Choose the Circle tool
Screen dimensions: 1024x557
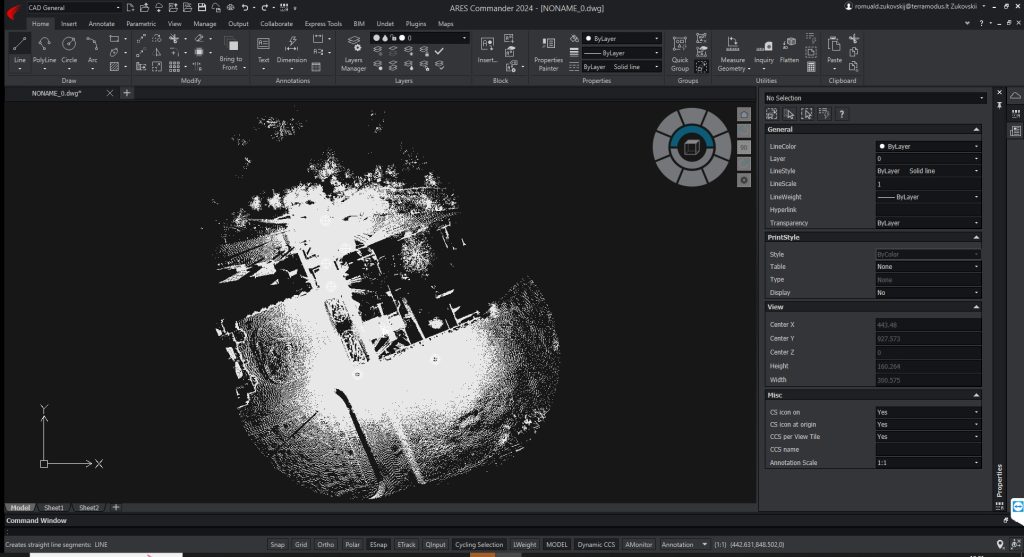point(69,48)
